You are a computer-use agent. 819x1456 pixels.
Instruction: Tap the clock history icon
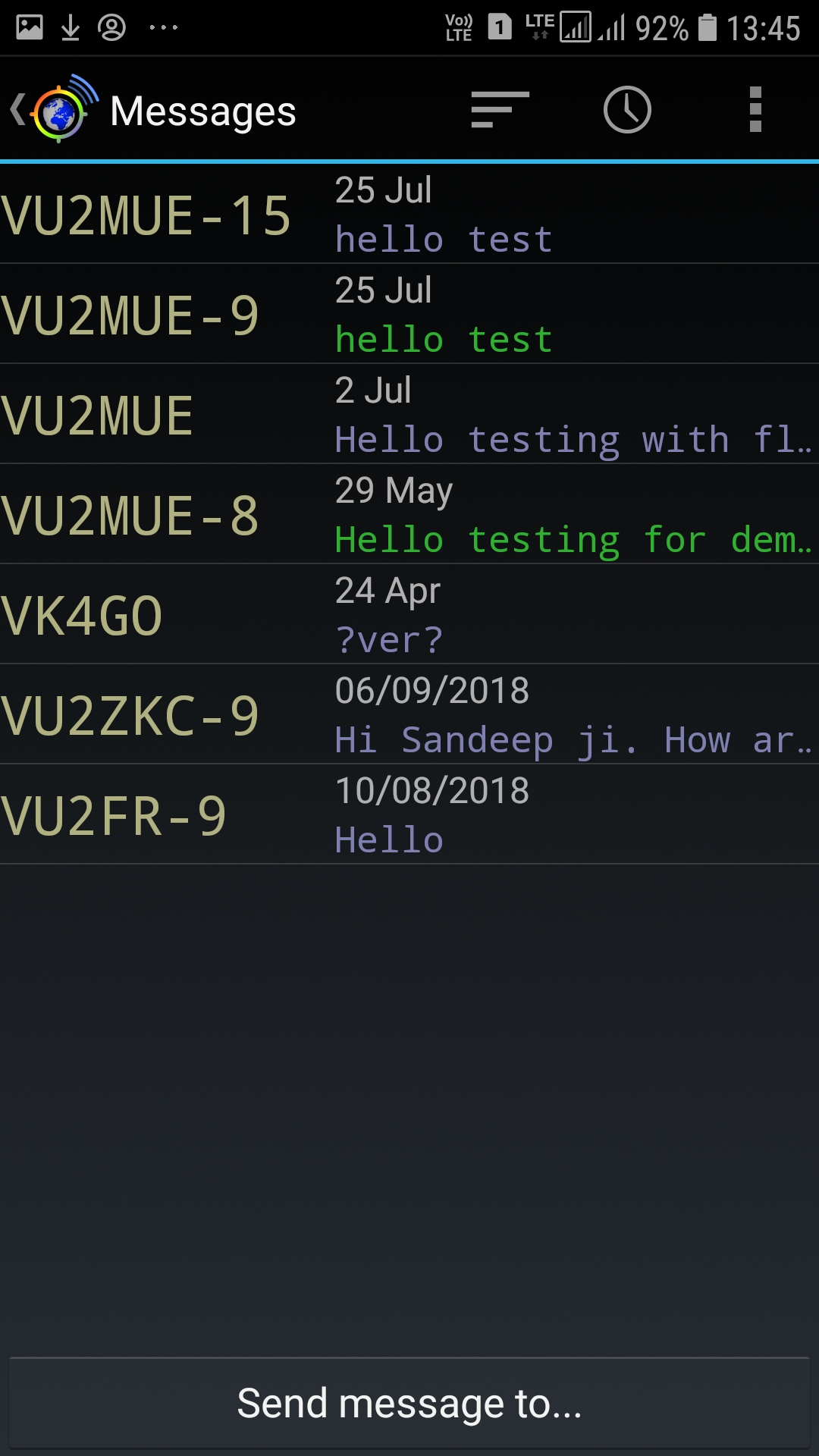627,110
